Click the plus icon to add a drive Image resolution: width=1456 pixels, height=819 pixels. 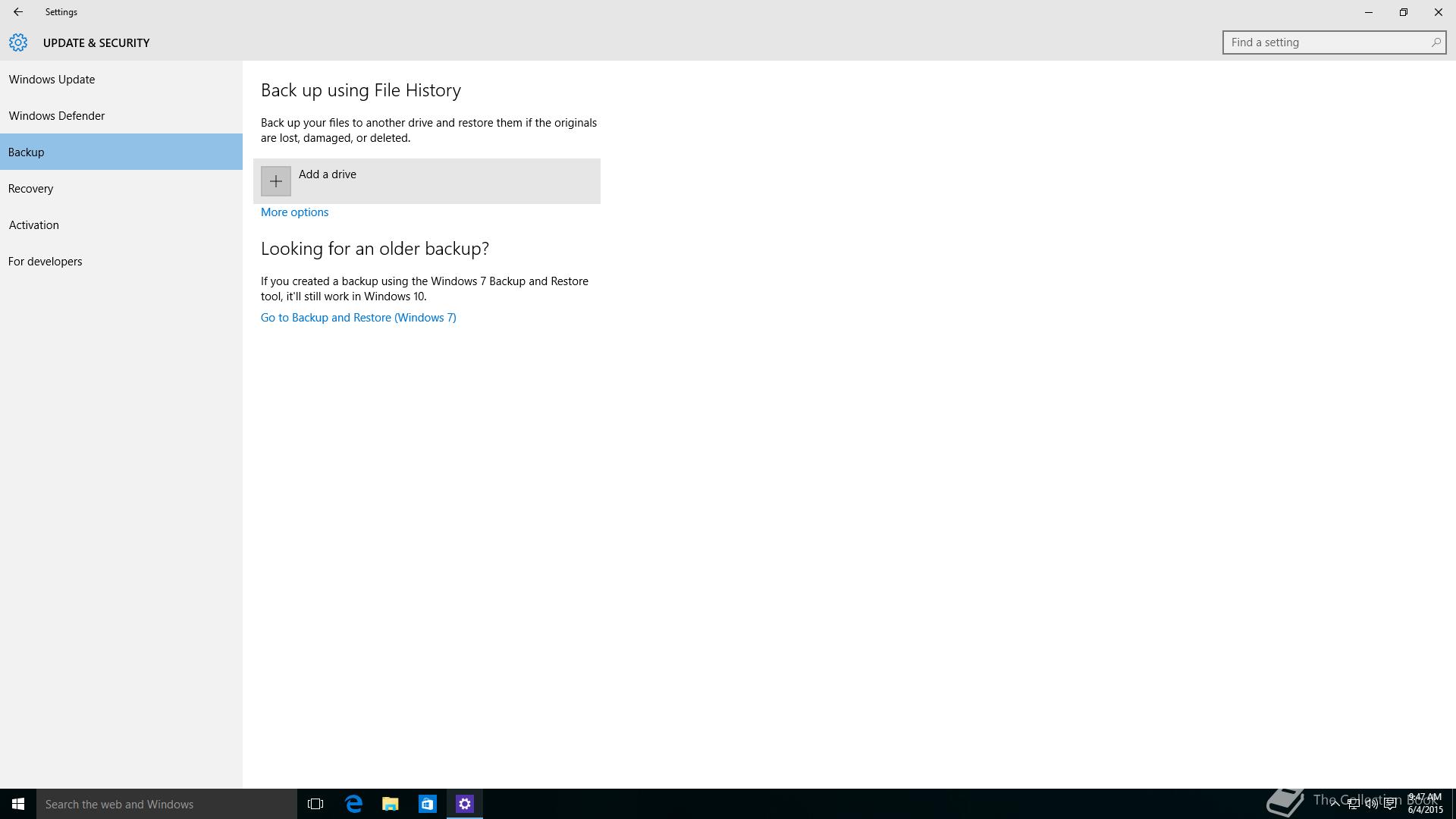276,181
